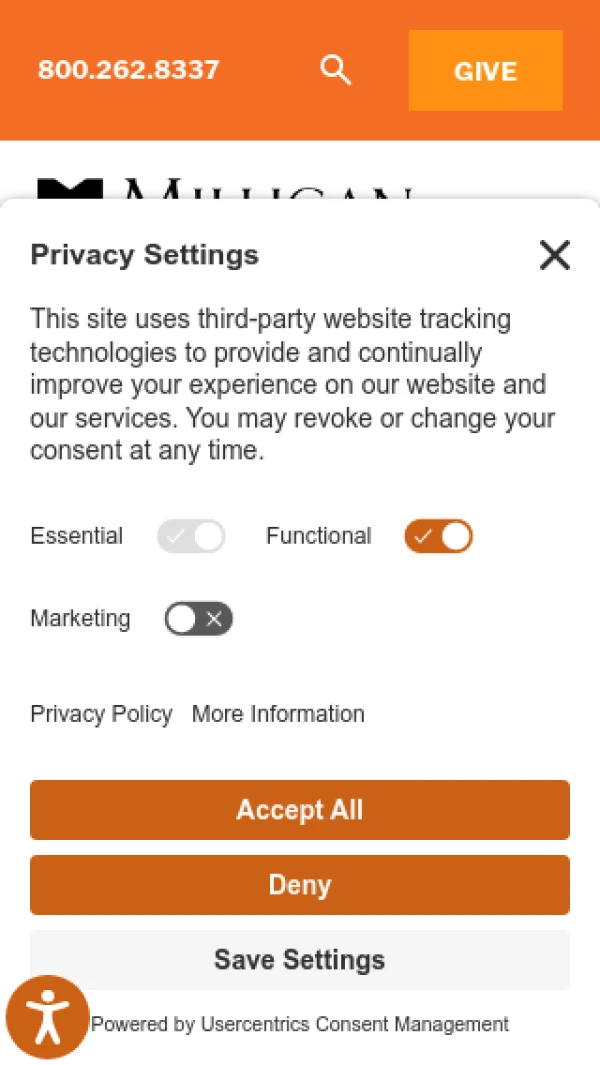Click the white accessibility figure icon

pyautogui.click(x=47, y=1016)
